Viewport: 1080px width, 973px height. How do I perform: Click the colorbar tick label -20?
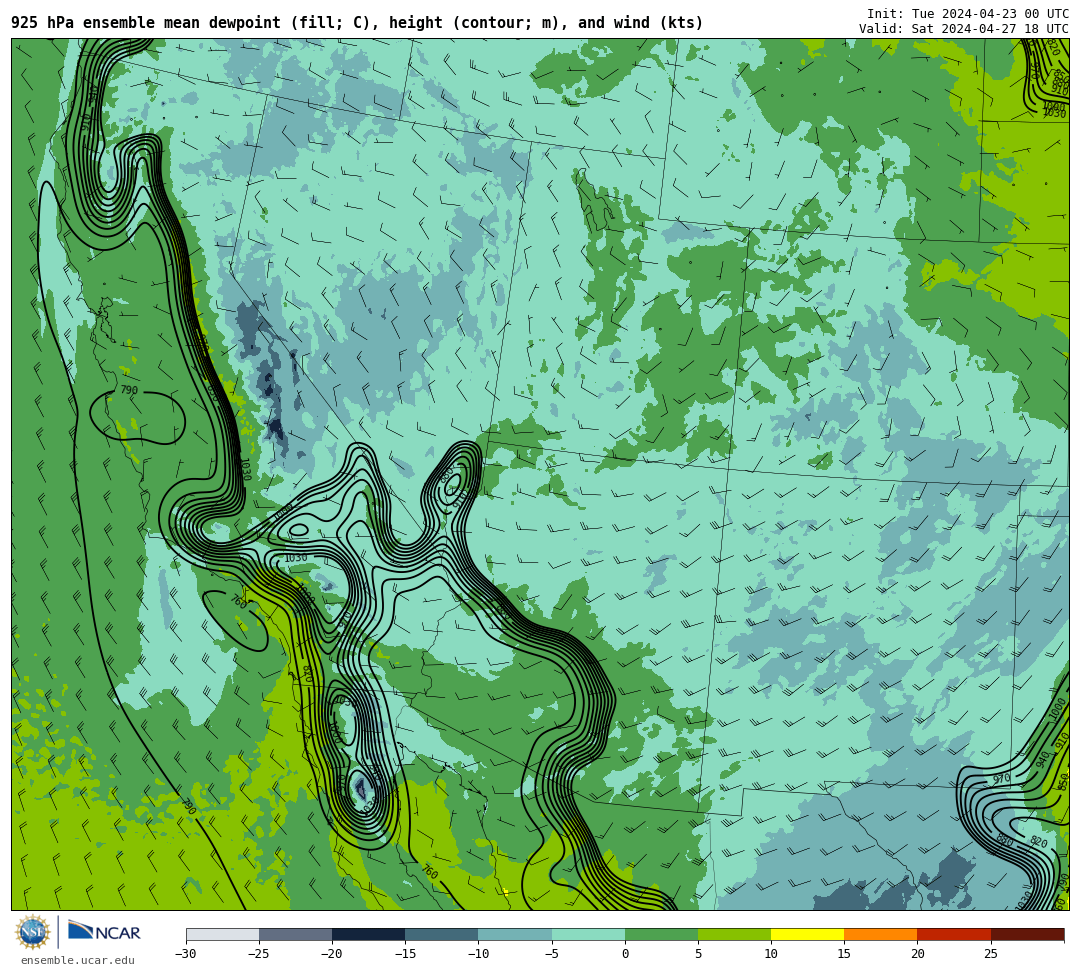(332, 954)
